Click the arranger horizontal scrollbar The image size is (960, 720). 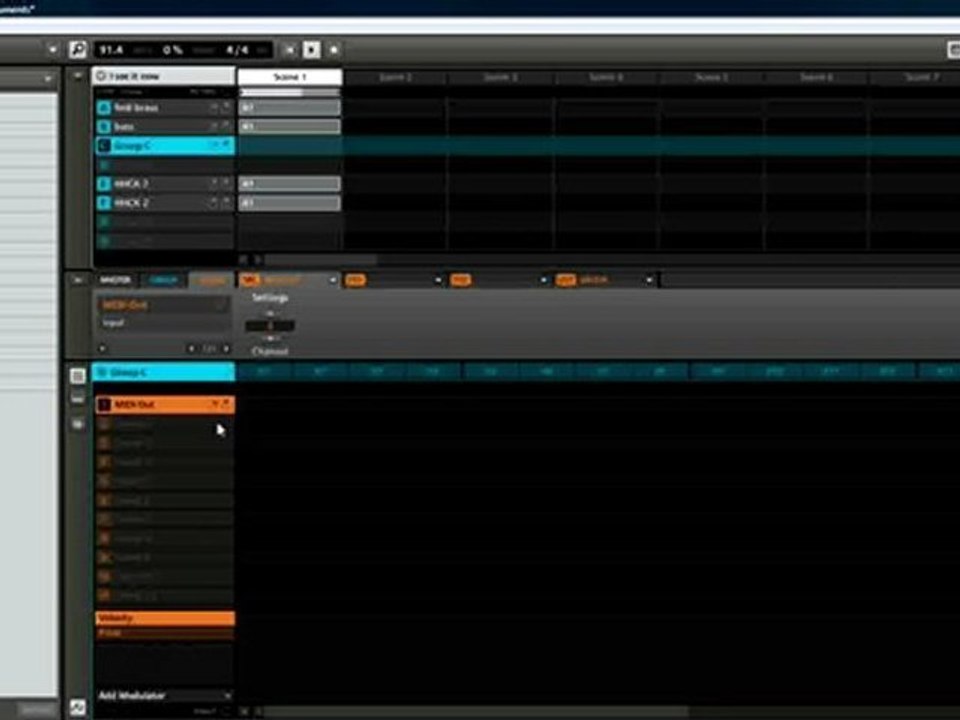click(321, 260)
